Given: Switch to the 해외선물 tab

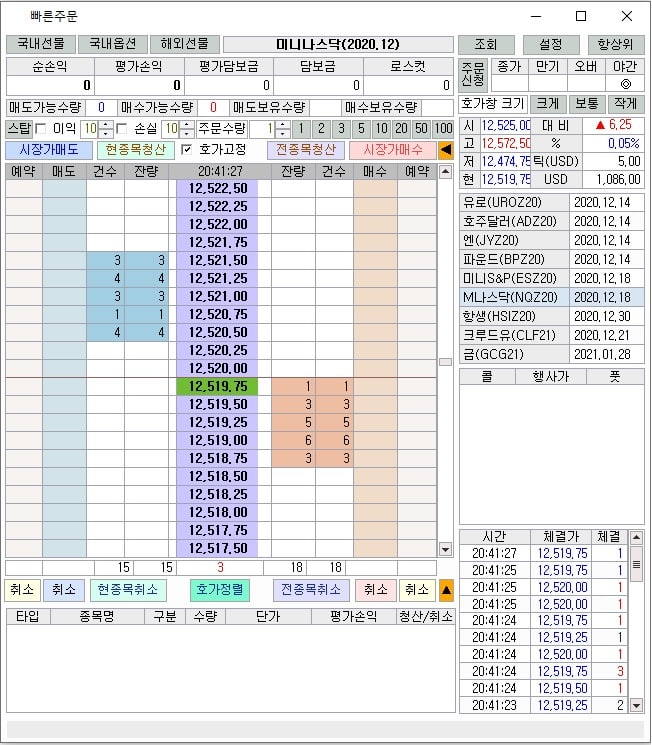Looking at the screenshot, I should click(x=184, y=44).
